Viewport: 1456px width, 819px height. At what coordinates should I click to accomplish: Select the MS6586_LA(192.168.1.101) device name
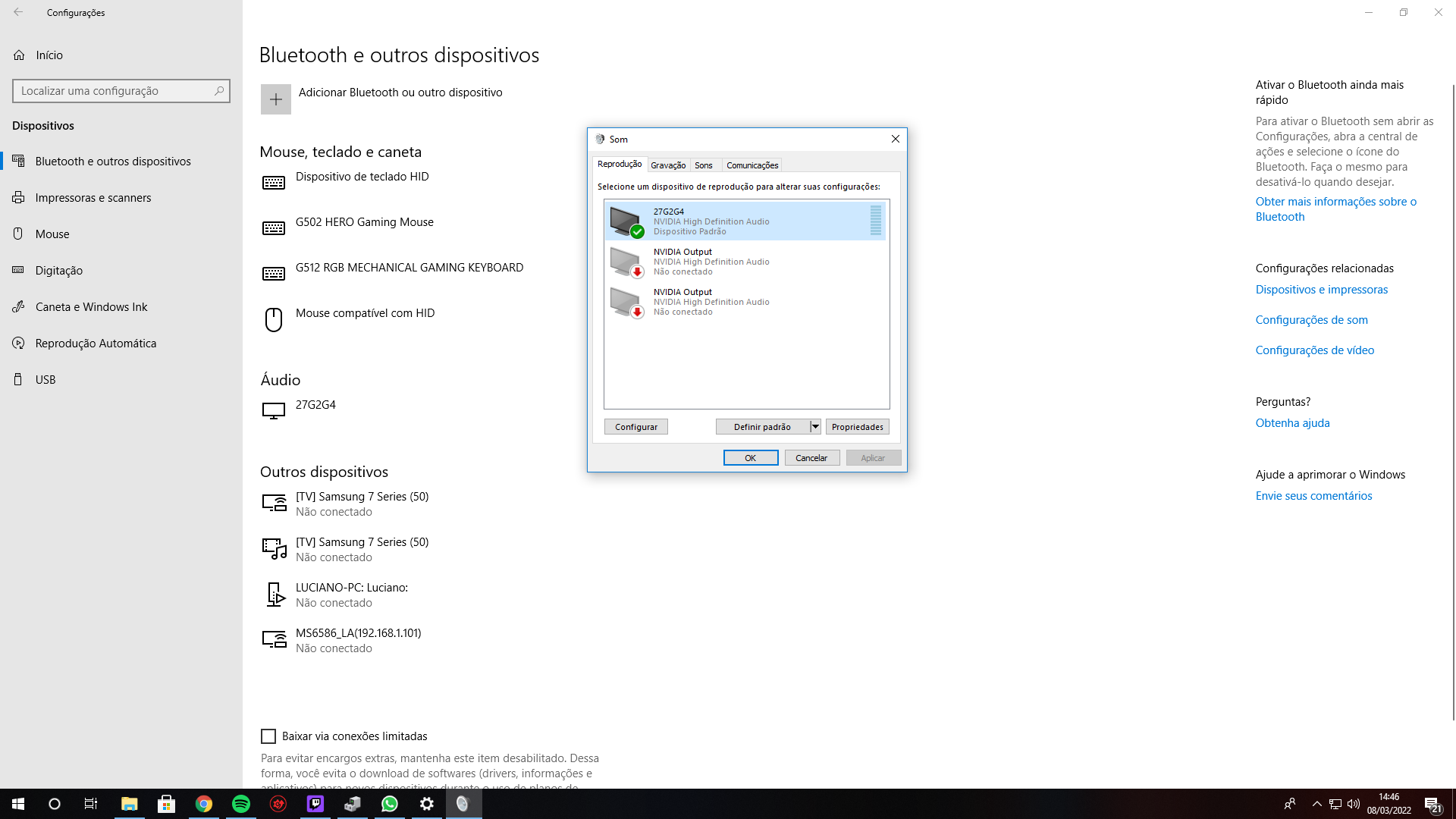(x=358, y=633)
